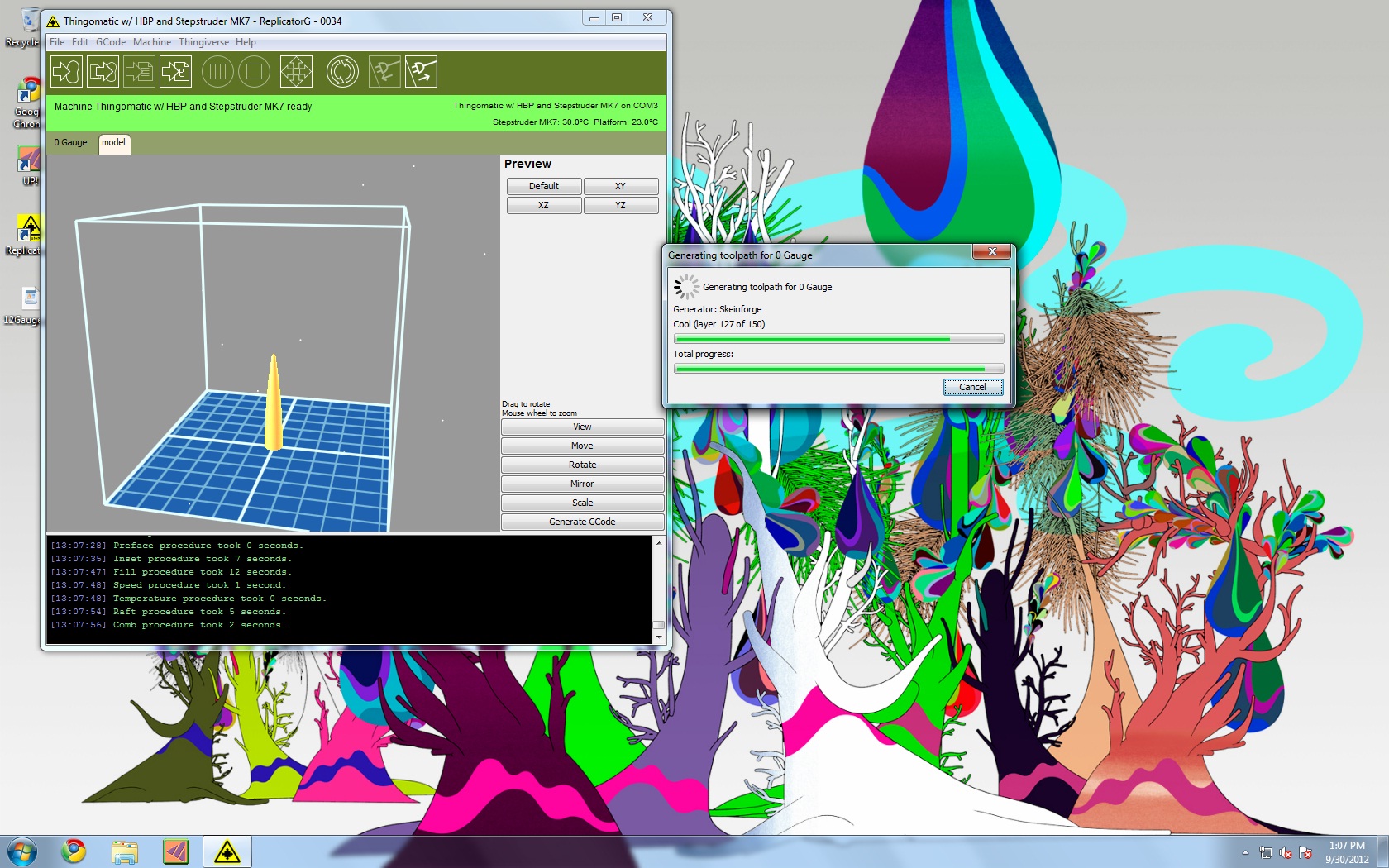This screenshot has height=868, width=1389.
Task: Switch preview to Default view
Action: [x=544, y=186]
